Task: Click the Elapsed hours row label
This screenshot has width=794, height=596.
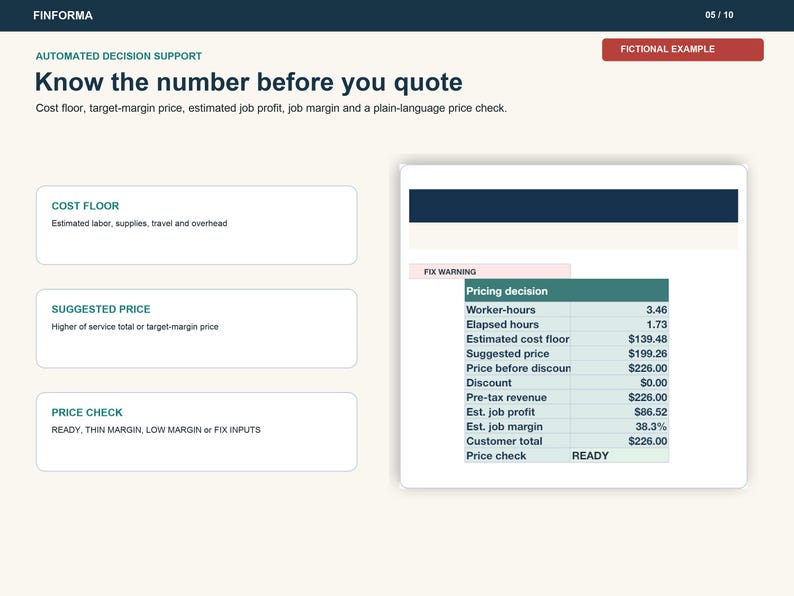Action: (x=502, y=325)
